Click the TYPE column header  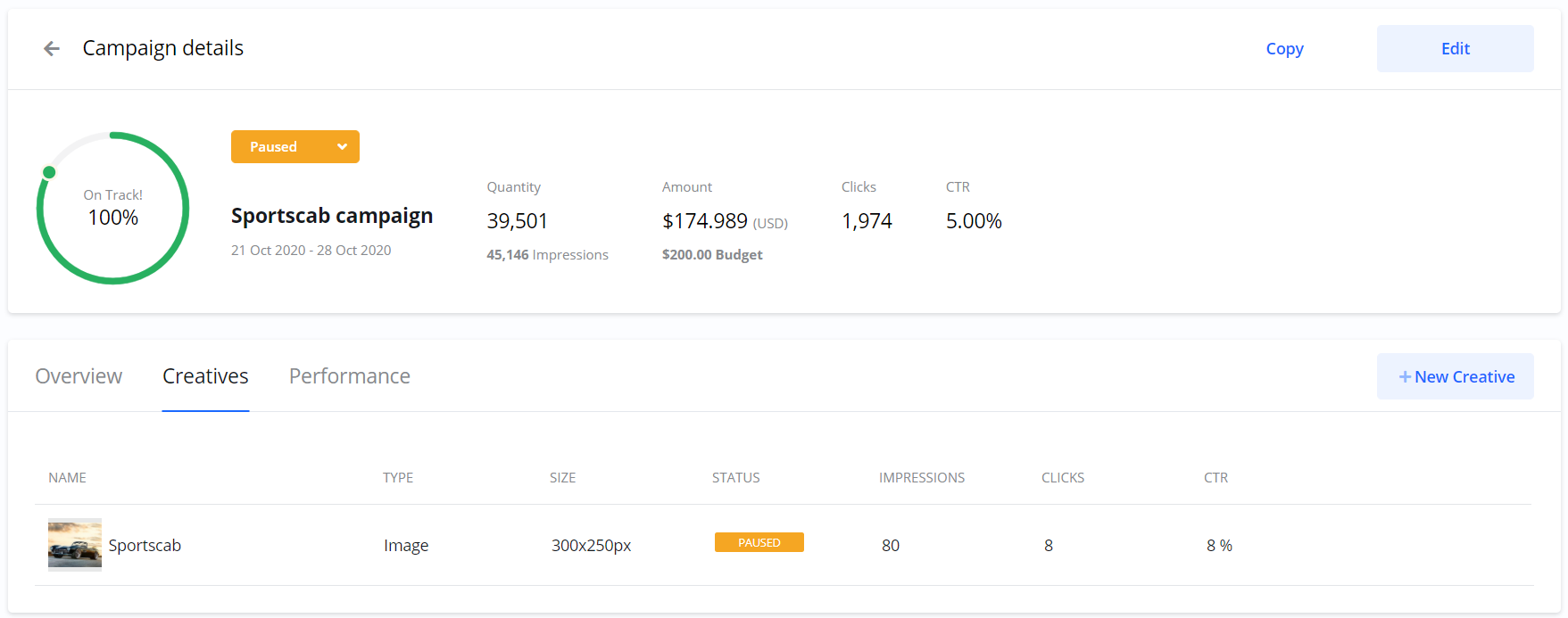398,478
